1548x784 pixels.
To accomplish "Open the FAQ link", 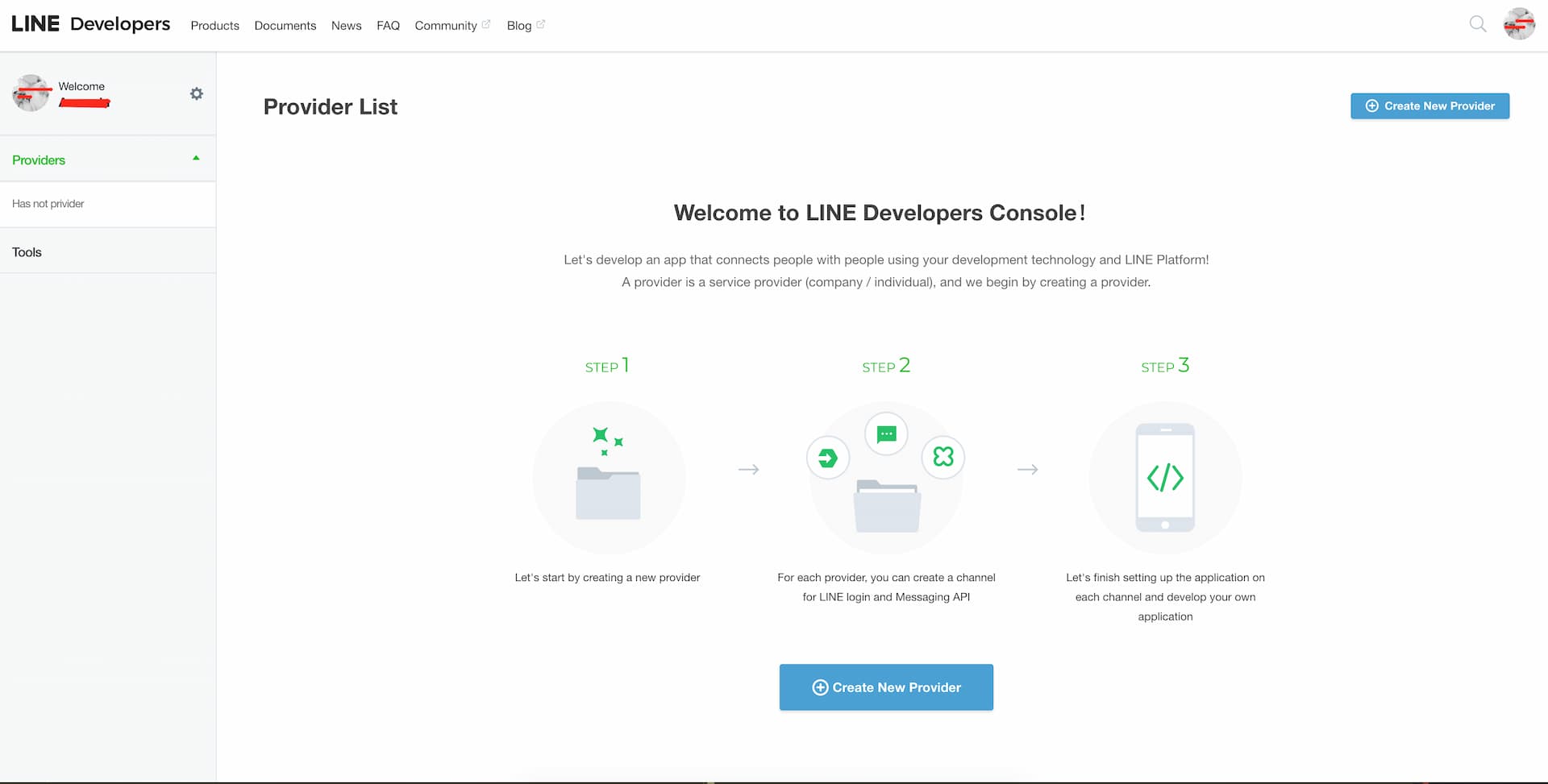I will point(388,26).
